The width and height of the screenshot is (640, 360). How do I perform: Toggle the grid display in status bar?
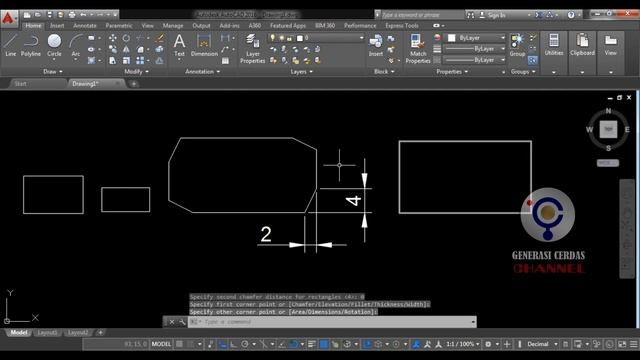pos(179,344)
